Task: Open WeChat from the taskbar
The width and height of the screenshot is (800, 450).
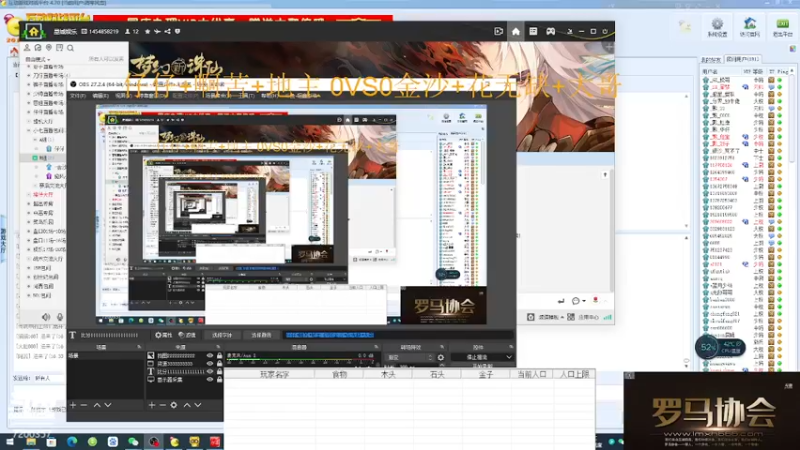Action: pos(133,442)
